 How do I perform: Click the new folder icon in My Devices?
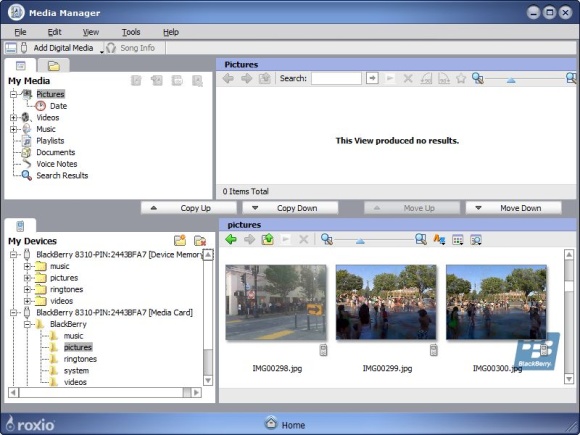(180, 240)
